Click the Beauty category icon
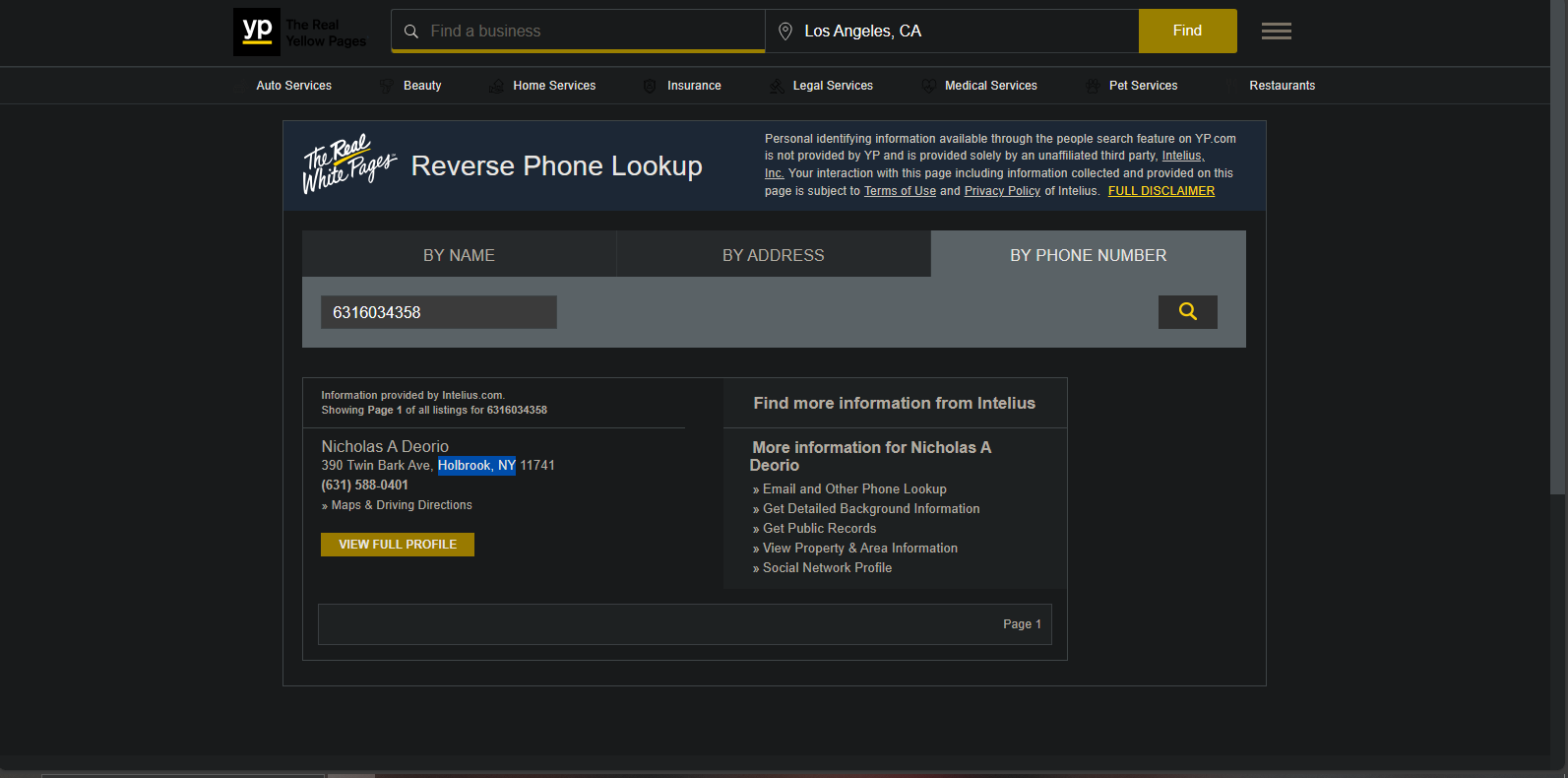The height and width of the screenshot is (778, 1568). click(x=387, y=86)
